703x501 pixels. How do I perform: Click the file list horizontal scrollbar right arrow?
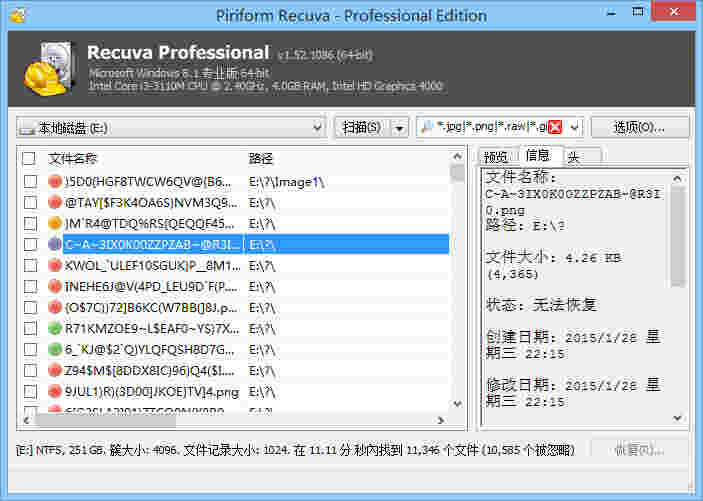[441, 420]
